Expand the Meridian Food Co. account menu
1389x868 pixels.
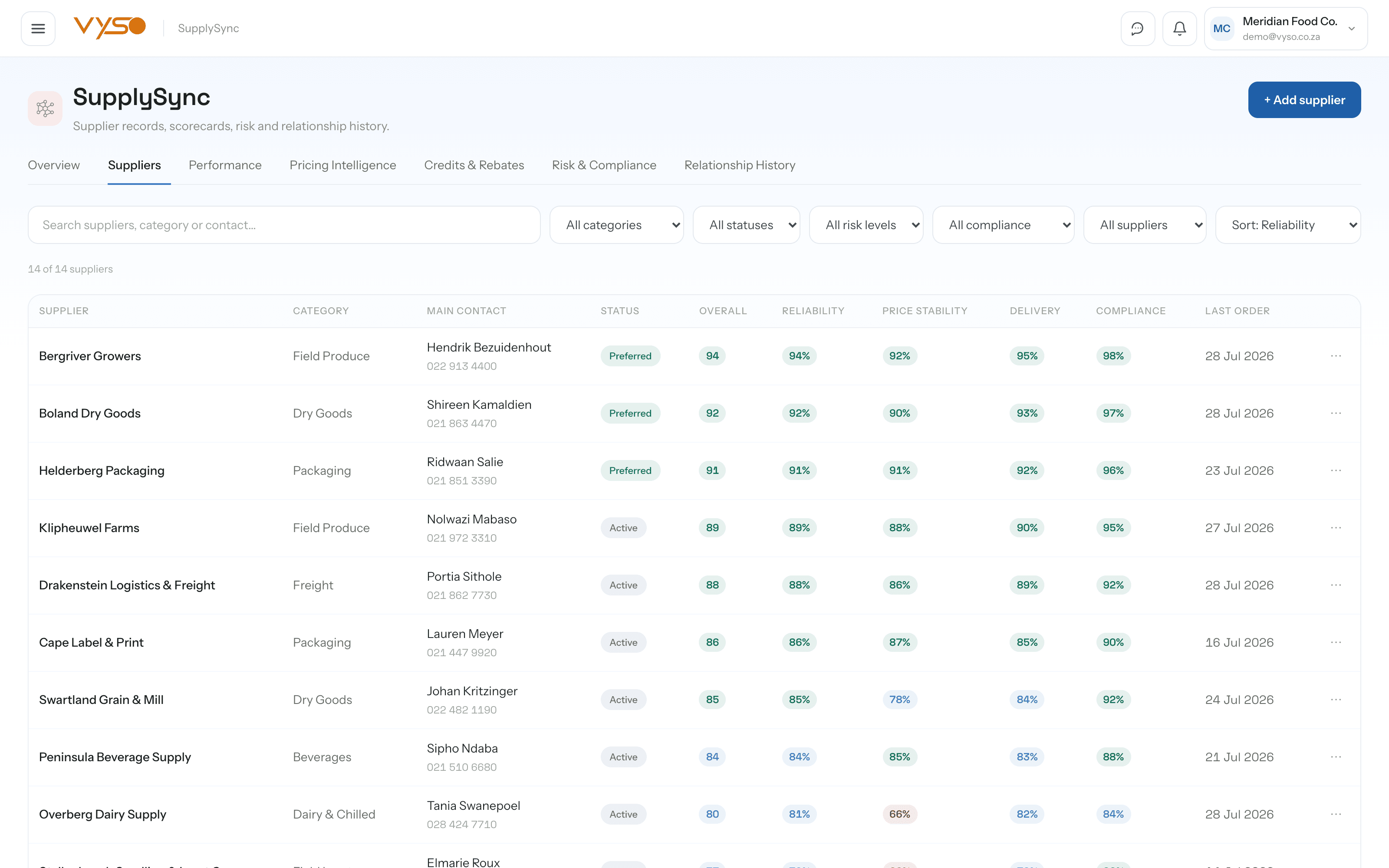coord(1285,28)
